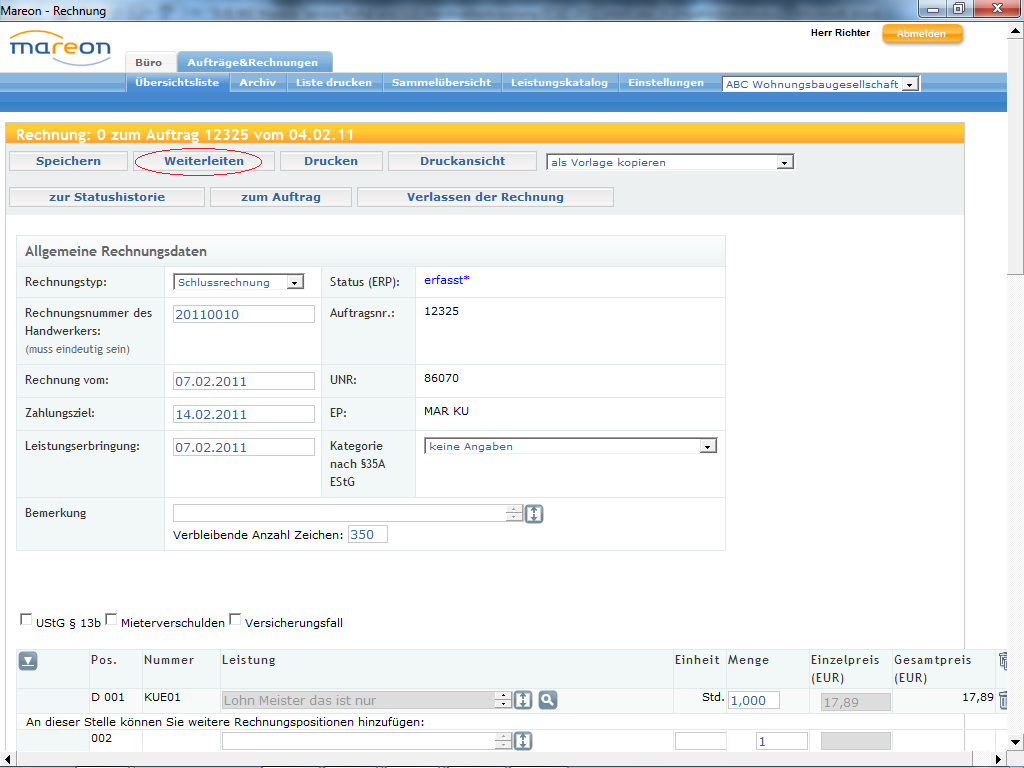Tick the Versicherungsfall checkbox
This screenshot has height=768, width=1024.
(235, 620)
